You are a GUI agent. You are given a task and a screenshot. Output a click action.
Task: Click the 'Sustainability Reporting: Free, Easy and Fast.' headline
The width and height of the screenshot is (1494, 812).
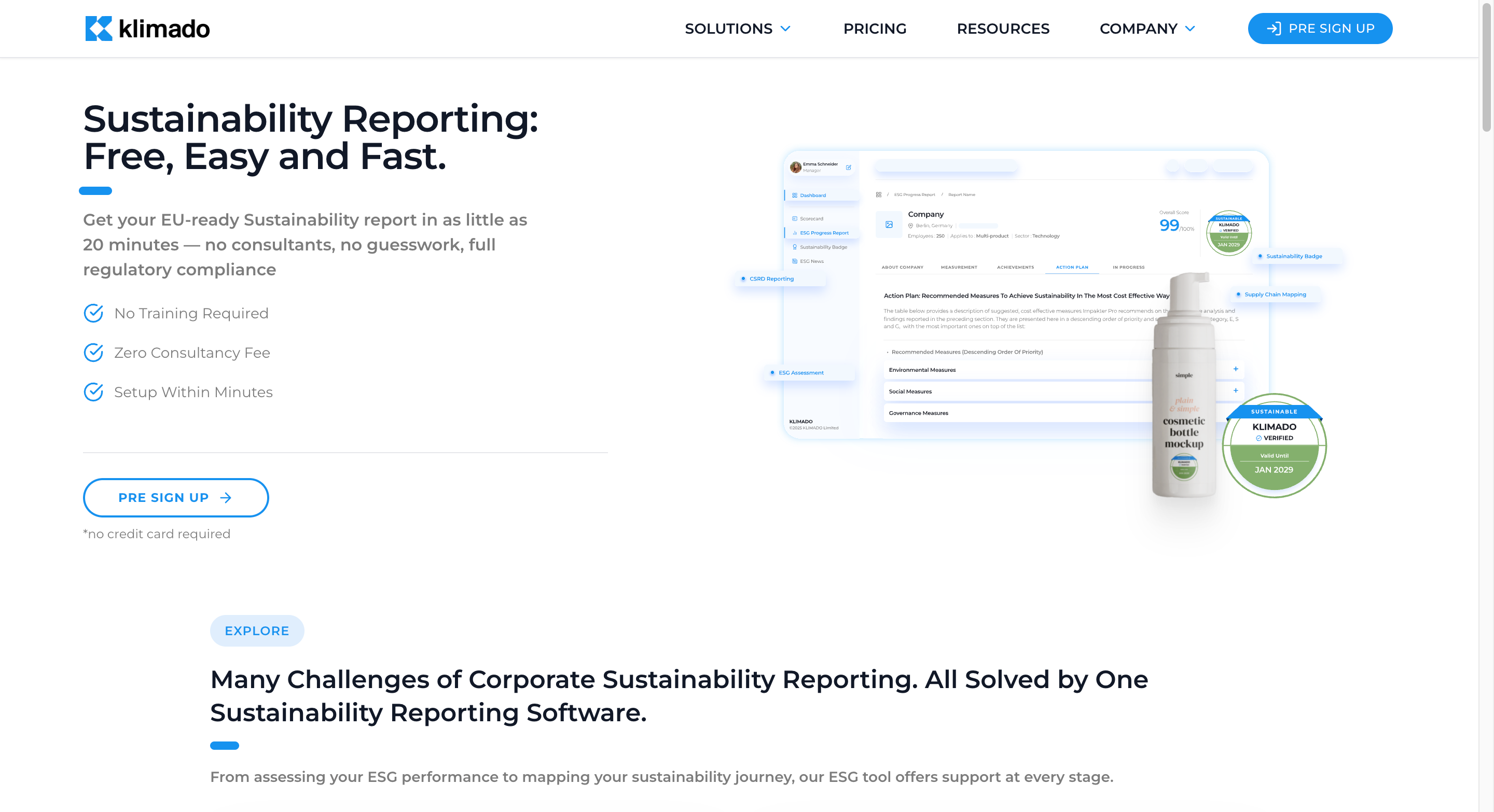pyautogui.click(x=311, y=137)
